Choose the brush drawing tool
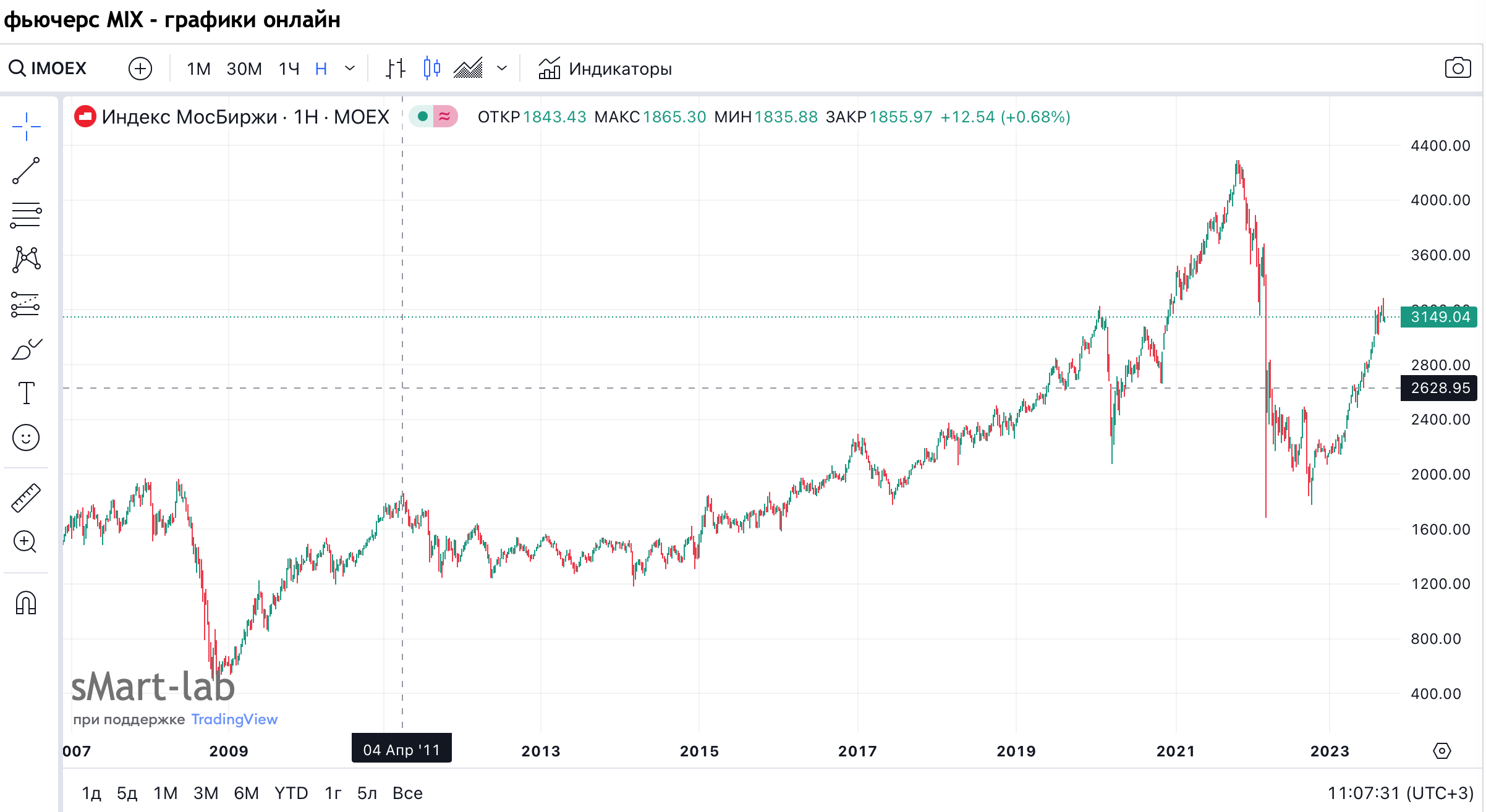The height and width of the screenshot is (812, 1486). click(x=26, y=349)
